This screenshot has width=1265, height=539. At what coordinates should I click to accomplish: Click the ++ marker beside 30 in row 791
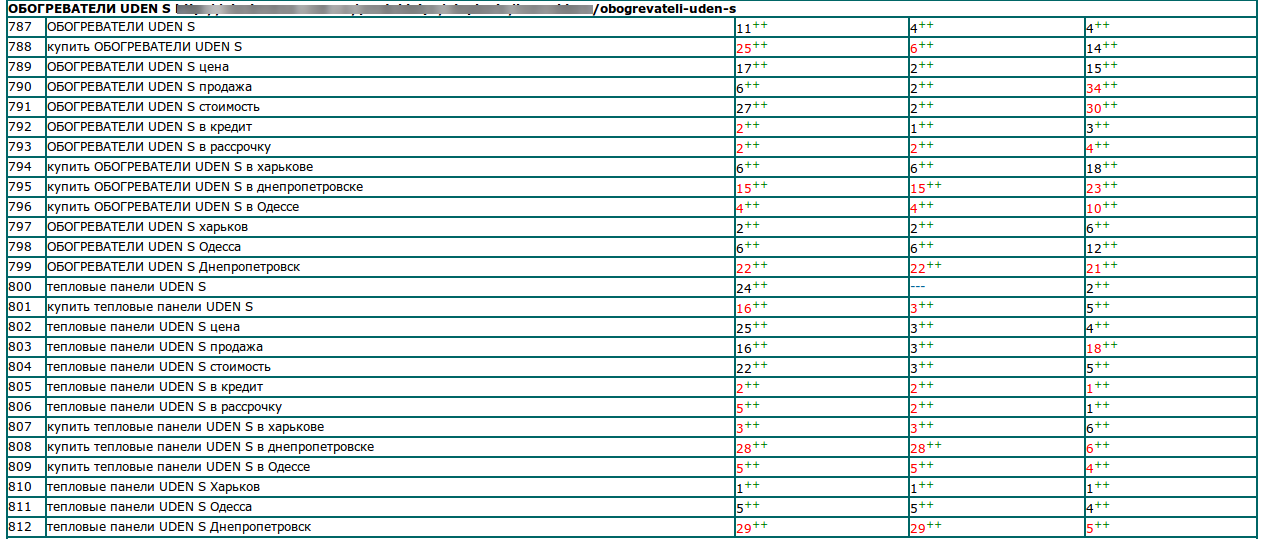point(1110,105)
